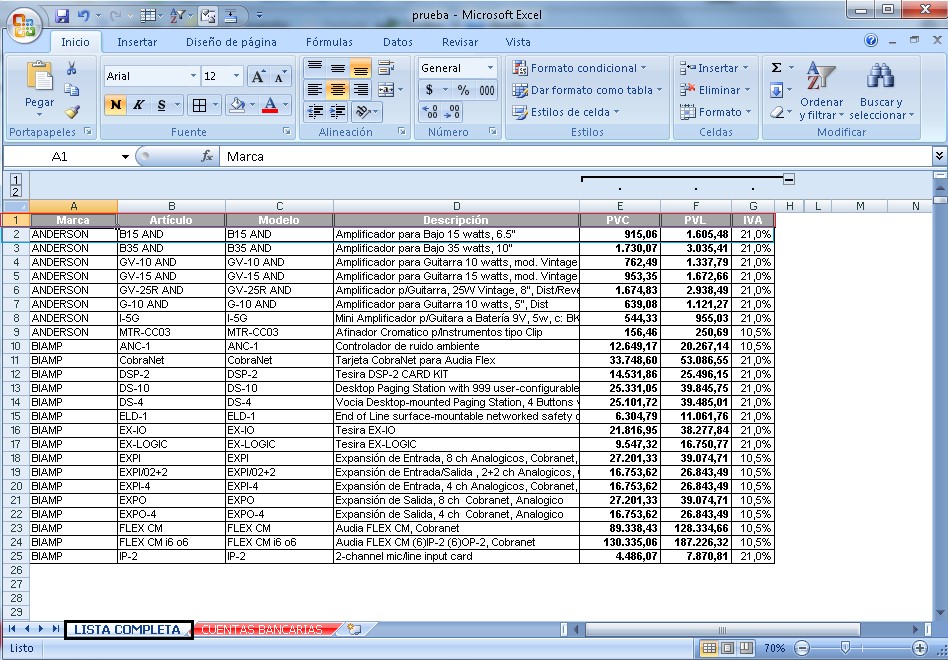Save the workbook from quick access toolbar
The width and height of the screenshot is (948, 660).
pyautogui.click(x=62, y=15)
